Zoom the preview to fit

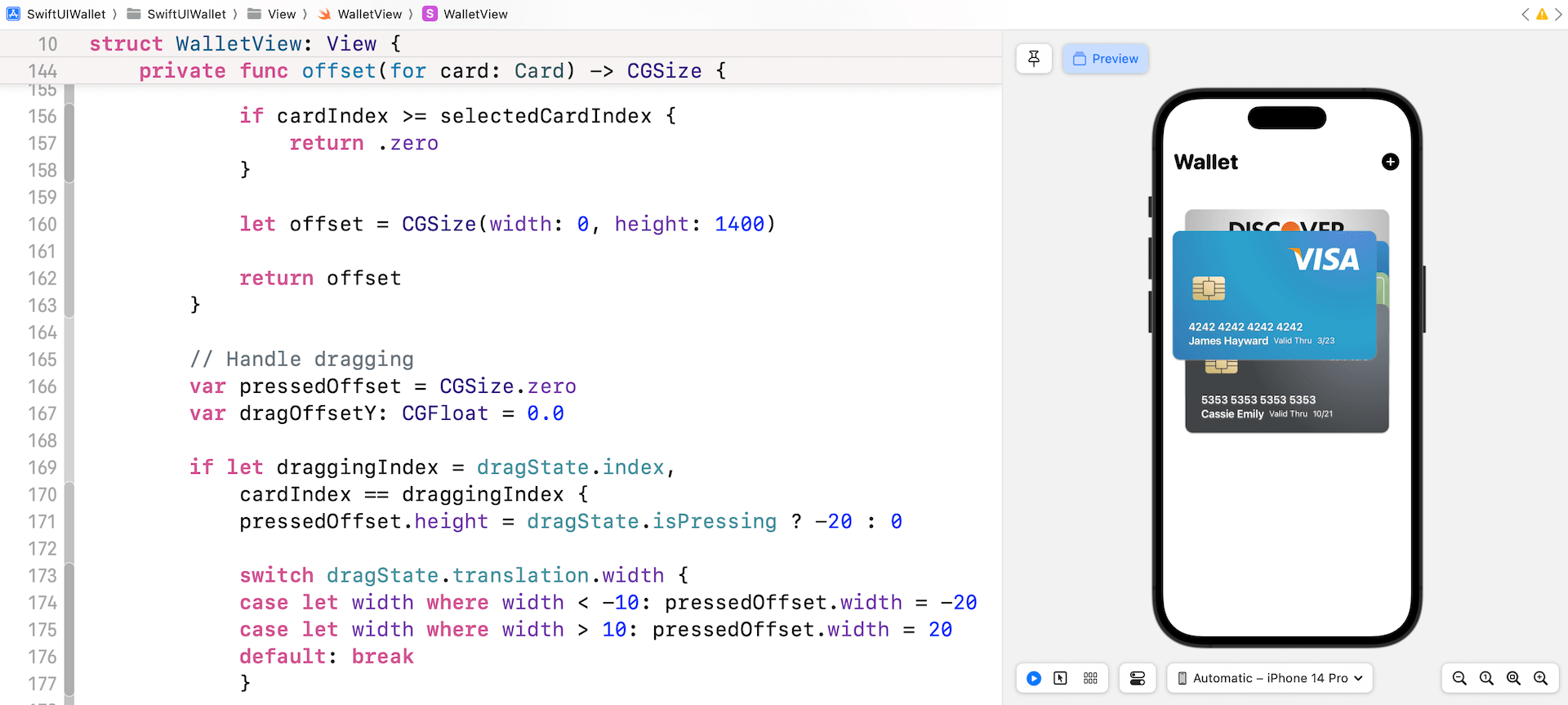[x=1513, y=678]
